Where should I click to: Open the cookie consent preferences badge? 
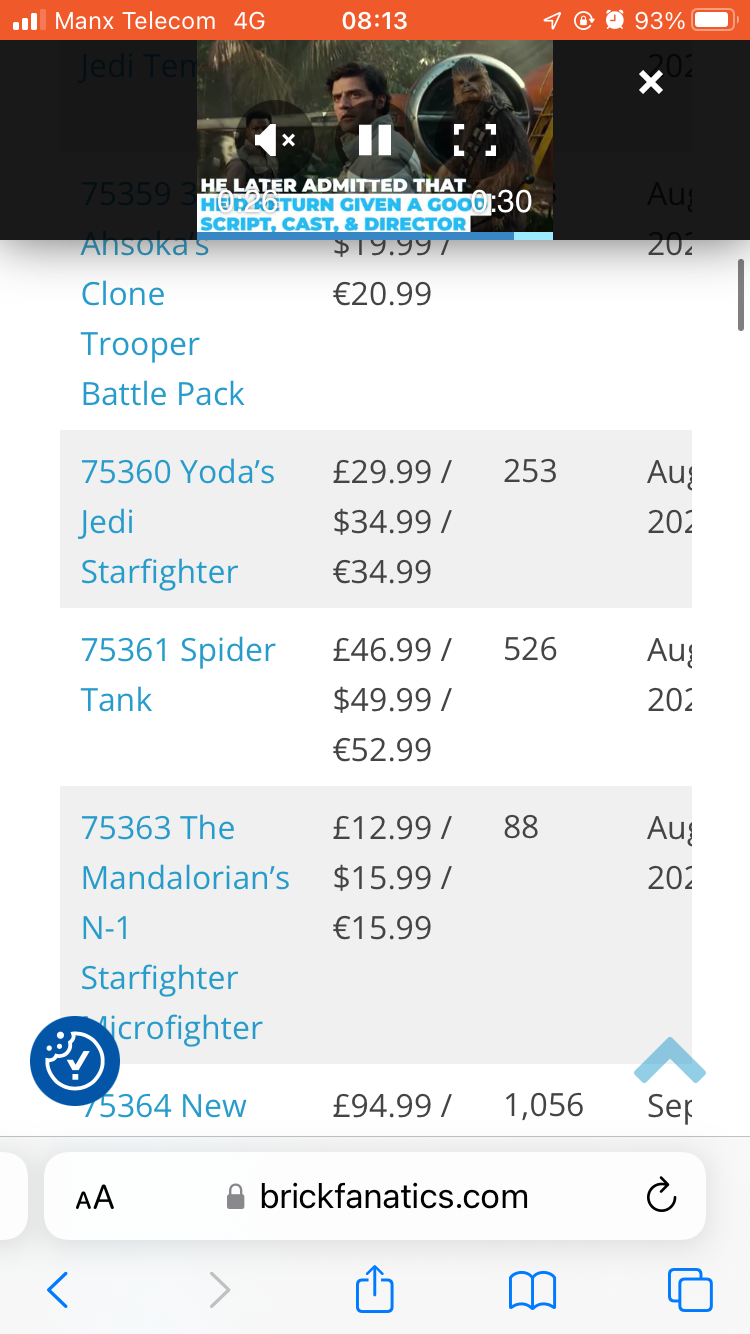point(75,1061)
